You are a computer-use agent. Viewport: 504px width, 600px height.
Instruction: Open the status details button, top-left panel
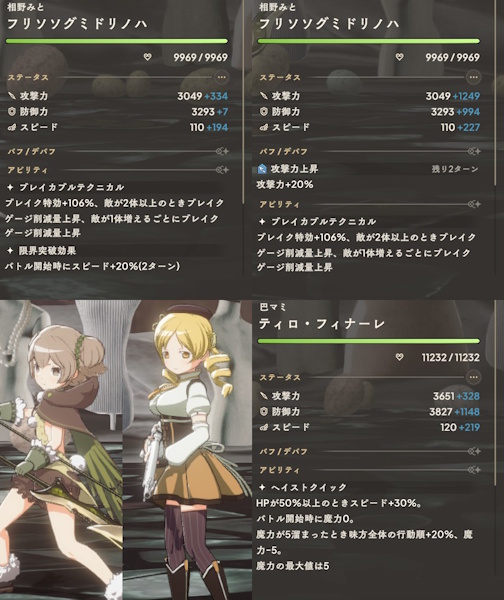point(222,77)
